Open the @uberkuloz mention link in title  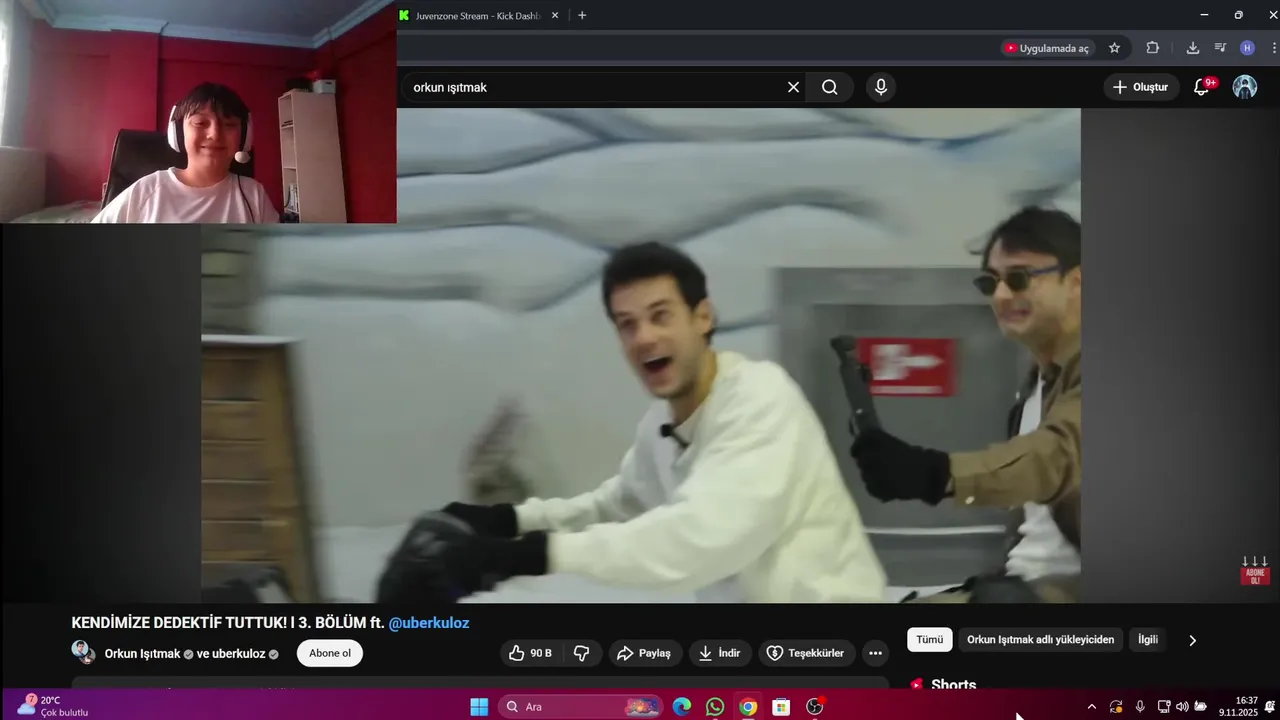coord(429,623)
